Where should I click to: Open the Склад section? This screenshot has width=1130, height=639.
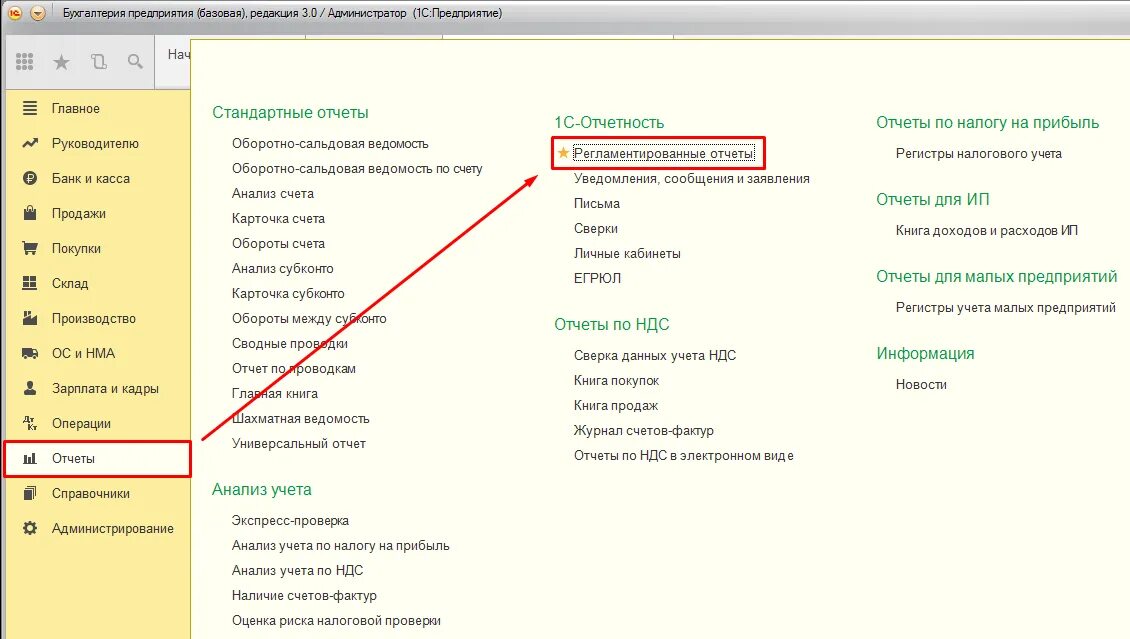click(x=70, y=283)
